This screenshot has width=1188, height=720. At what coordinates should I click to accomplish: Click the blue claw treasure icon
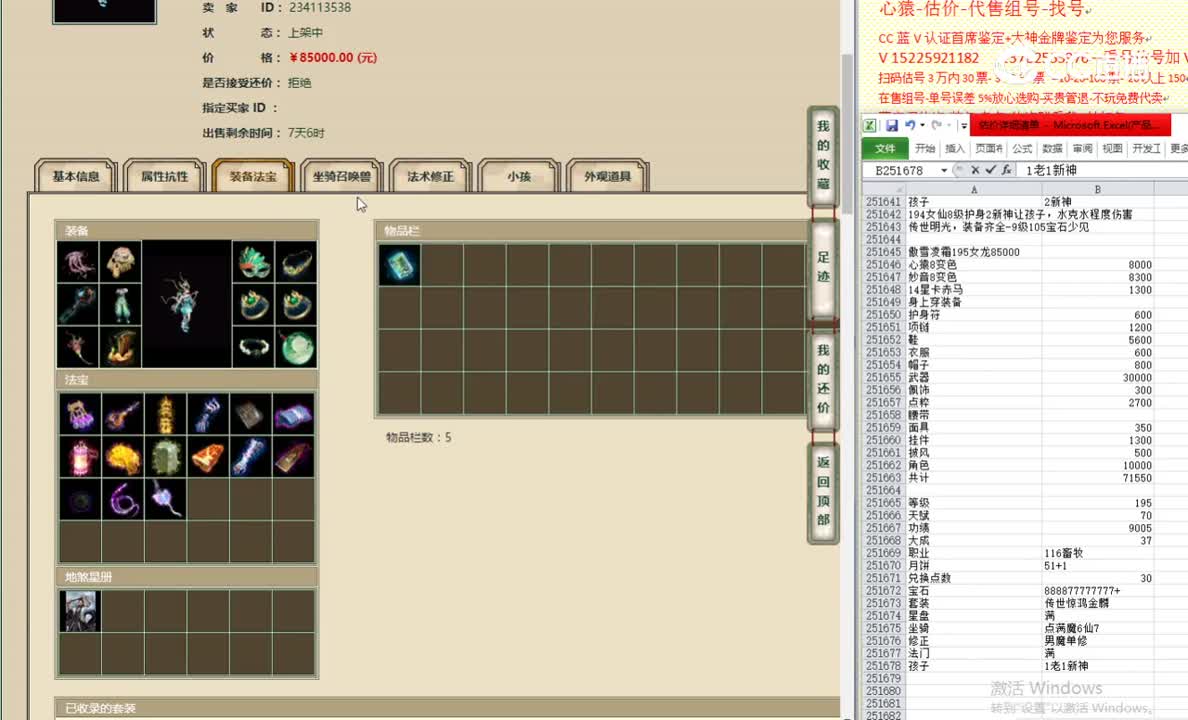tap(208, 414)
